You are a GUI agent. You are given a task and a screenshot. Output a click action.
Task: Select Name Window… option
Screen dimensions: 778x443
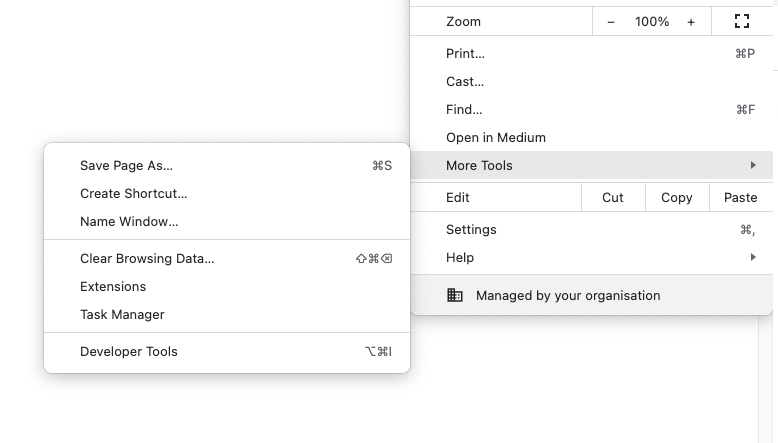tap(227, 221)
